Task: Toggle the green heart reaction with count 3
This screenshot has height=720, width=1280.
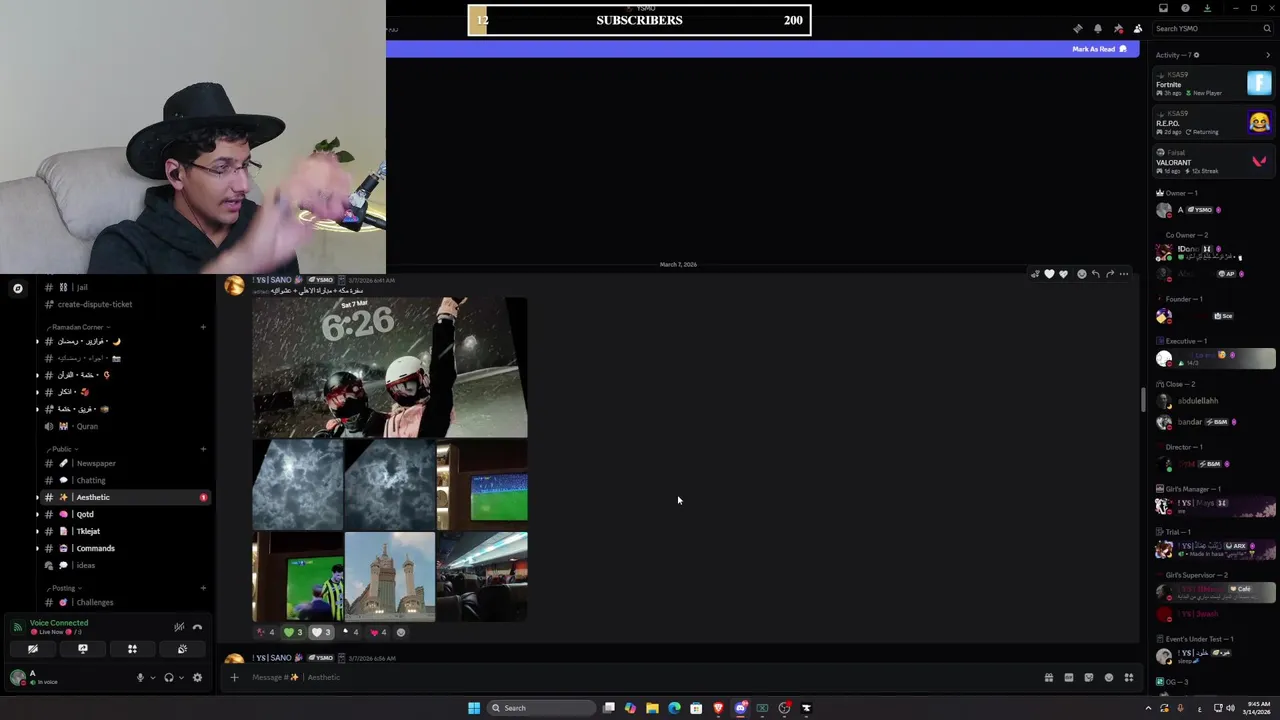Action: tap(292, 632)
